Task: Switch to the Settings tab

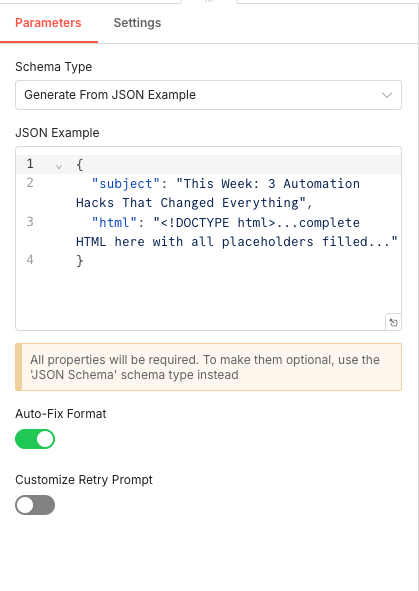Action: (x=137, y=23)
